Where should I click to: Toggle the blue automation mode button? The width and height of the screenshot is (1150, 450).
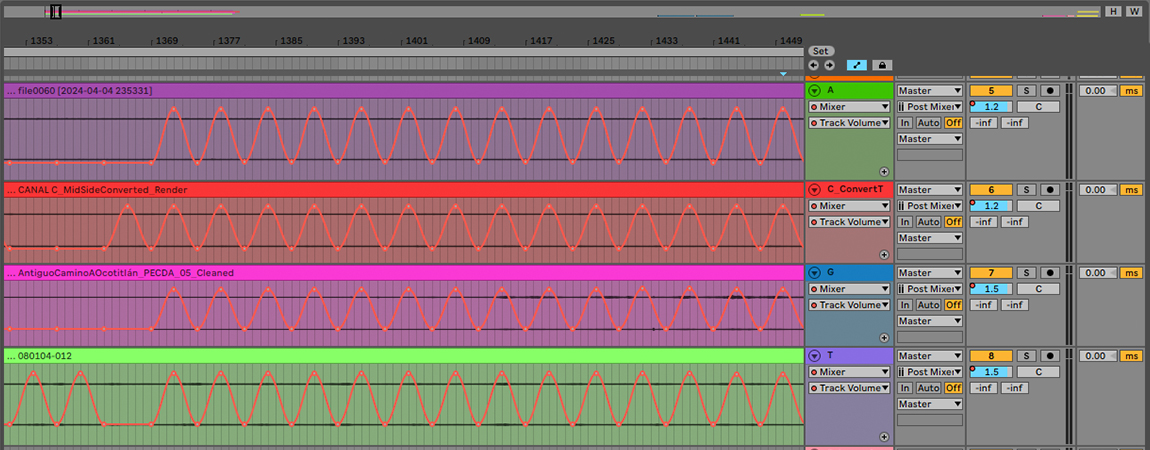click(857, 65)
